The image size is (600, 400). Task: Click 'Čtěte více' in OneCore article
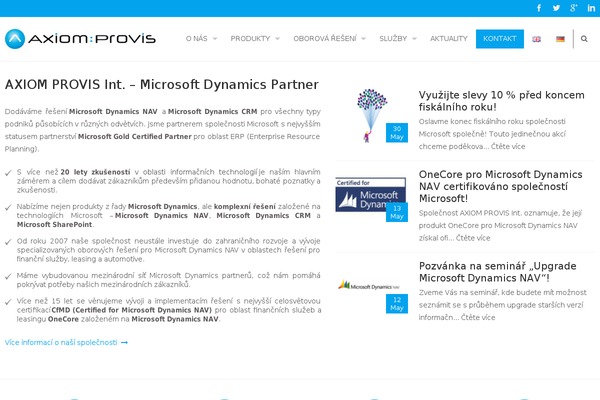pos(473,238)
